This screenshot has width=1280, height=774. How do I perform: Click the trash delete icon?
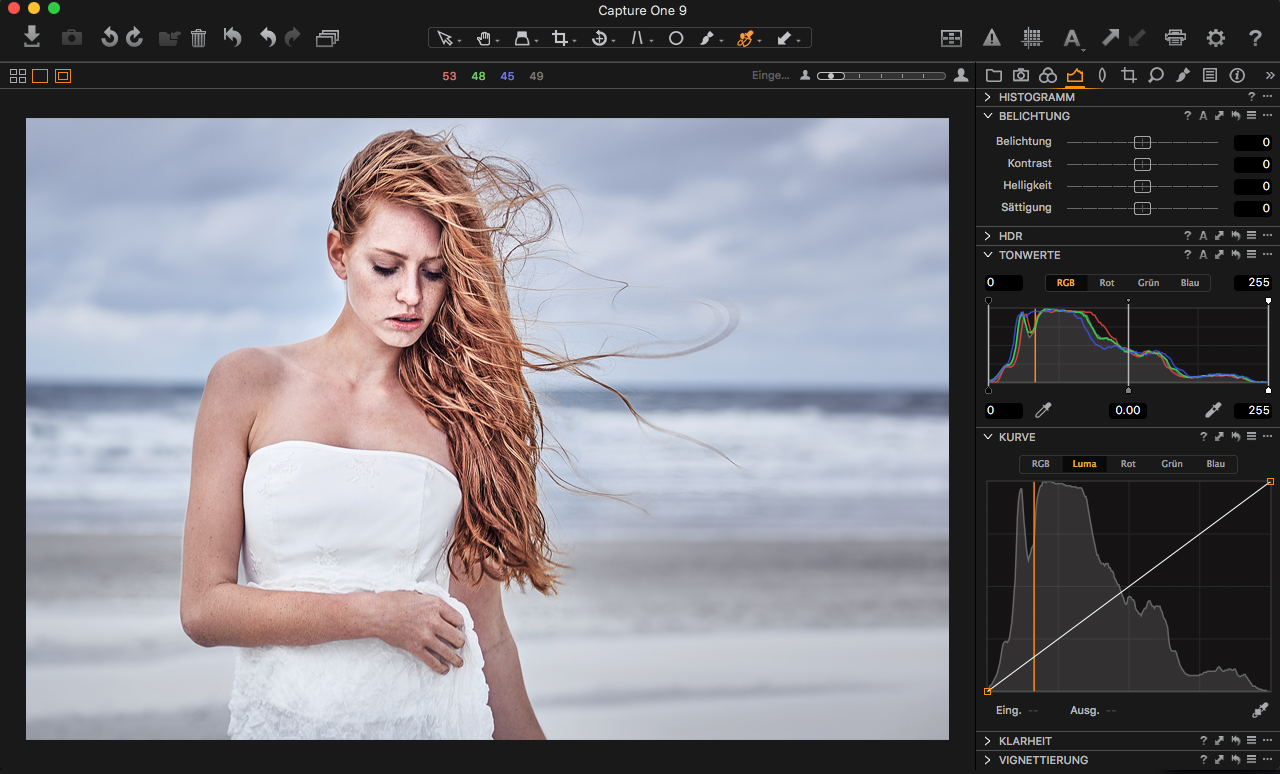[198, 38]
